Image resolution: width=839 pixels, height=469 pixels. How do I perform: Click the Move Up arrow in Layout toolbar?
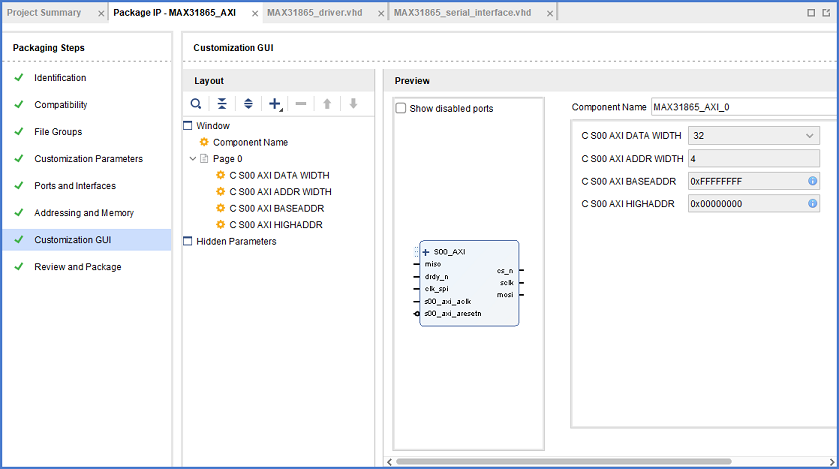(327, 104)
